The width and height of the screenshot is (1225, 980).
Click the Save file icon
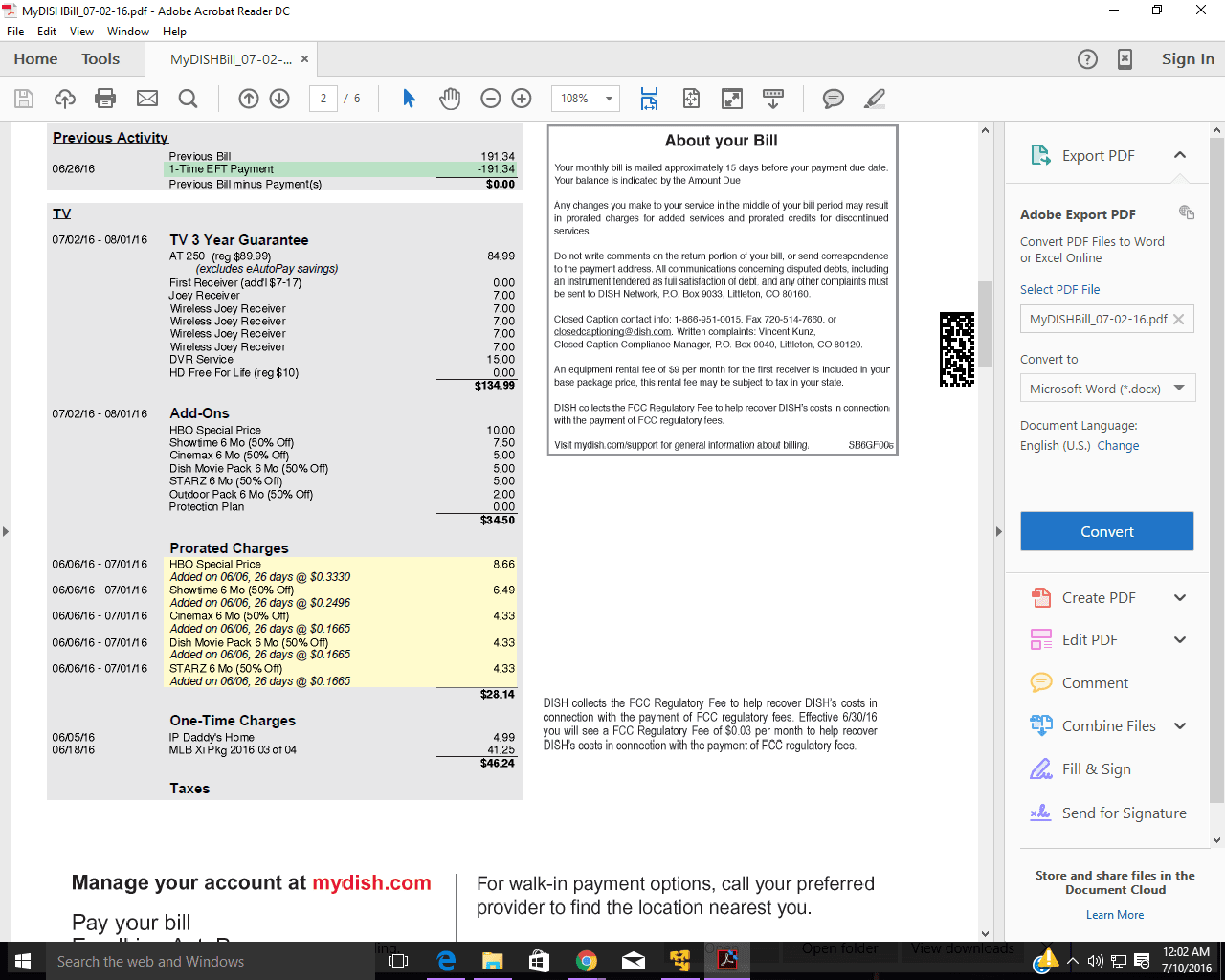24,99
